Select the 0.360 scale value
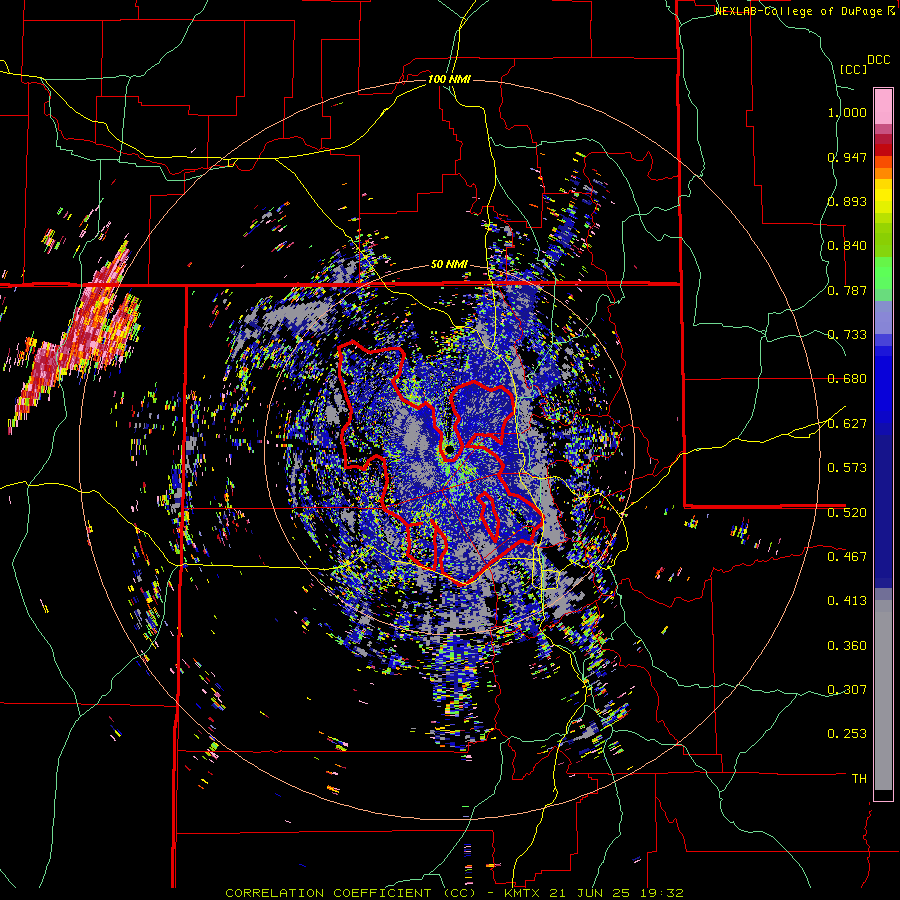Screen dimensions: 900x900 [847, 646]
